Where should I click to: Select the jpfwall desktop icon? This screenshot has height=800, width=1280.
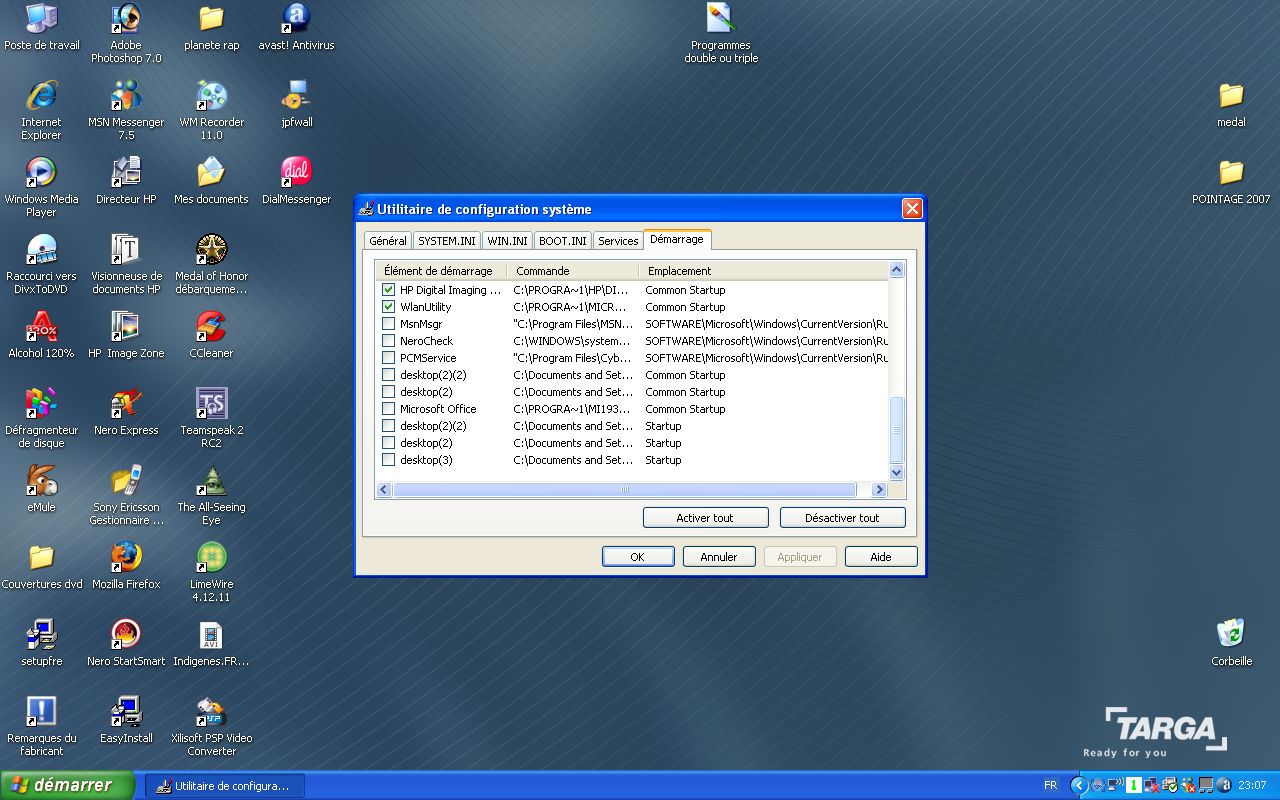(296, 104)
